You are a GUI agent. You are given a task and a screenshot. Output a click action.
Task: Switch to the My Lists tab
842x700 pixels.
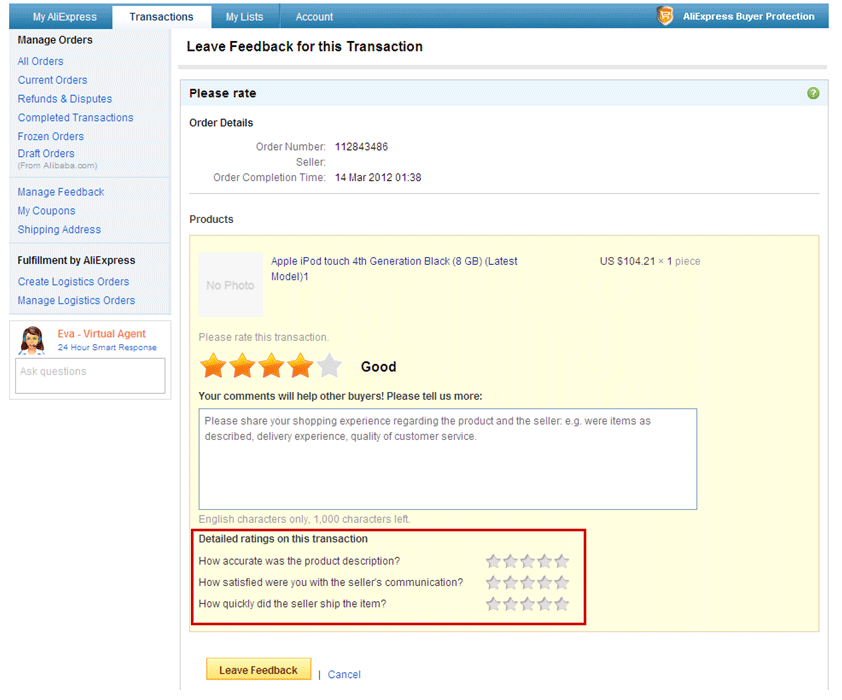coord(245,17)
